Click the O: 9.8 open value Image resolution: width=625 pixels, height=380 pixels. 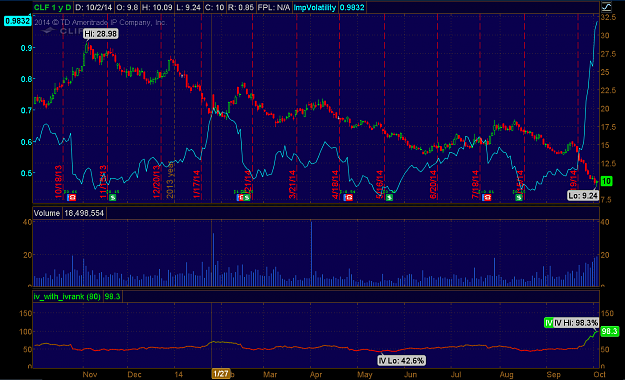click(x=127, y=7)
